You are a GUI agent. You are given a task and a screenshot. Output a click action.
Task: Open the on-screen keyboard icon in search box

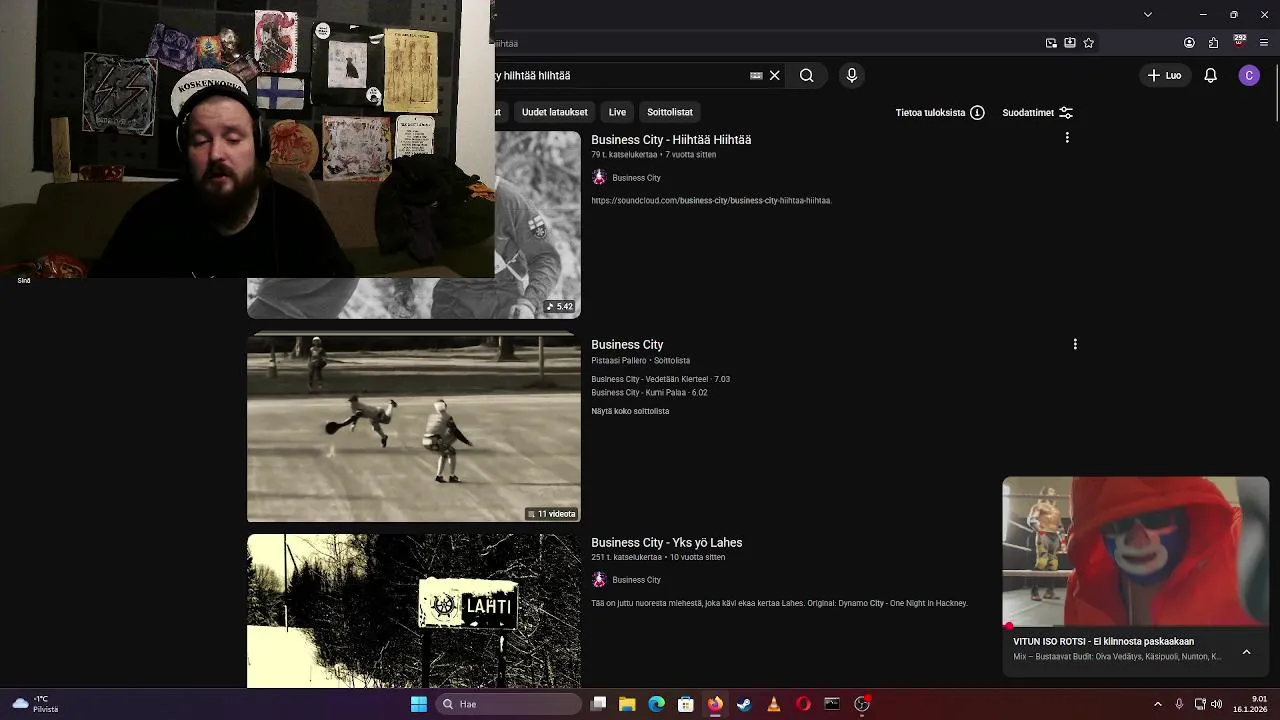[756, 75]
